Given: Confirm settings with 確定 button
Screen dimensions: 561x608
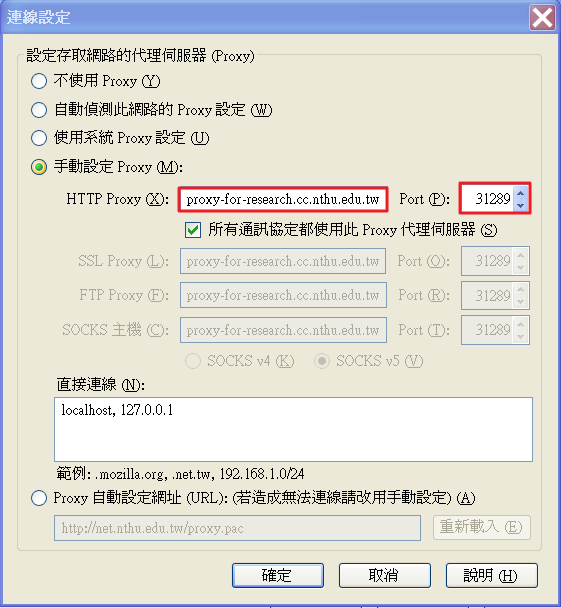Looking at the screenshot, I should click(278, 575).
